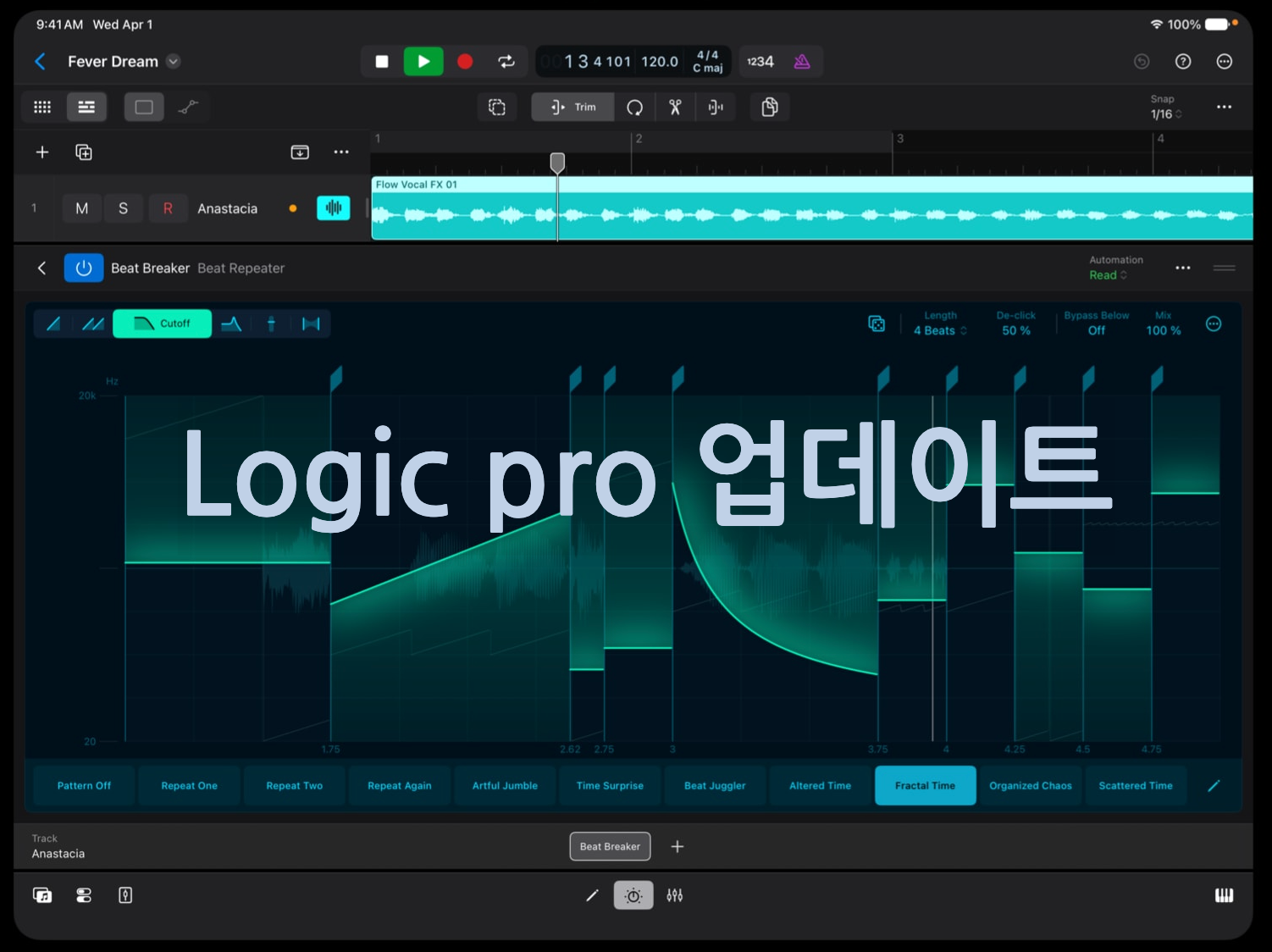Choose the Scattered Time pattern
Image resolution: width=1272 pixels, height=952 pixels.
click(x=1136, y=786)
